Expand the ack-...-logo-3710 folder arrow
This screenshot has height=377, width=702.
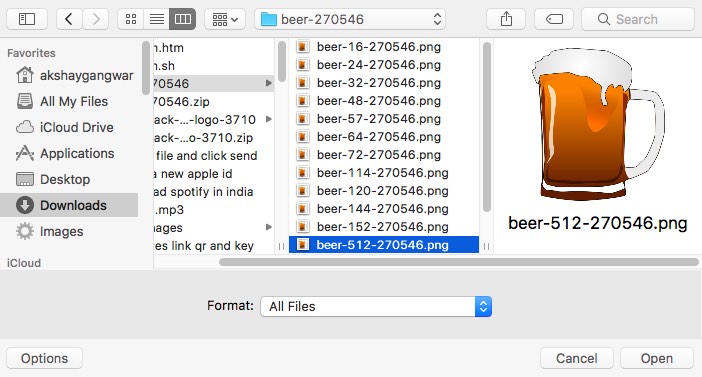point(269,119)
